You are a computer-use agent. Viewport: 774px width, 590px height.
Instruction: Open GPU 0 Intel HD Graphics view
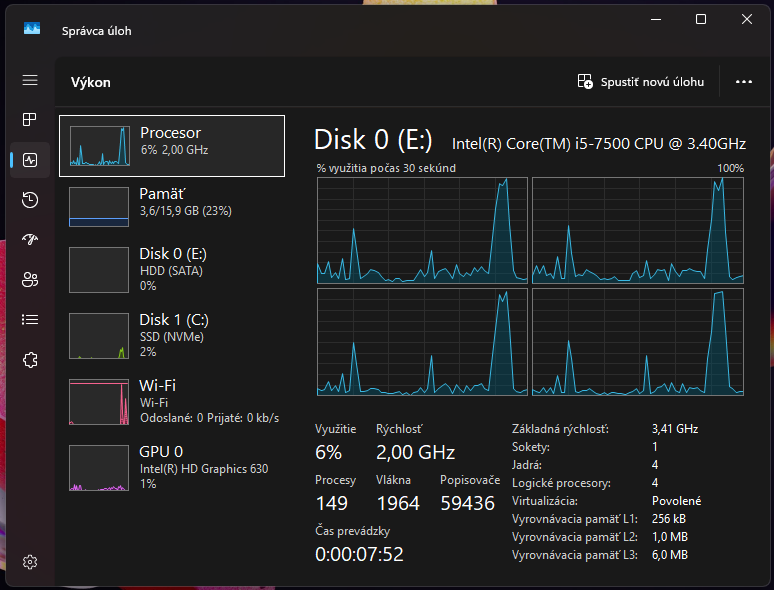pyautogui.click(x=172, y=467)
